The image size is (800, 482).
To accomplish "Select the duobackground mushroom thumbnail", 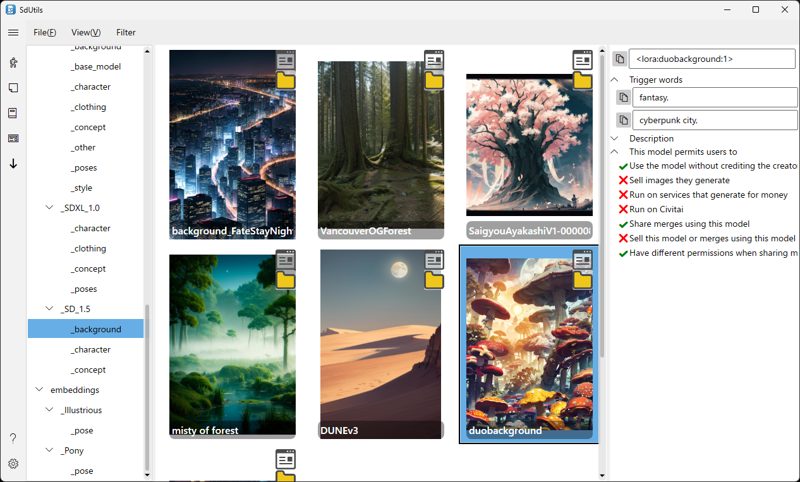I will pos(529,344).
